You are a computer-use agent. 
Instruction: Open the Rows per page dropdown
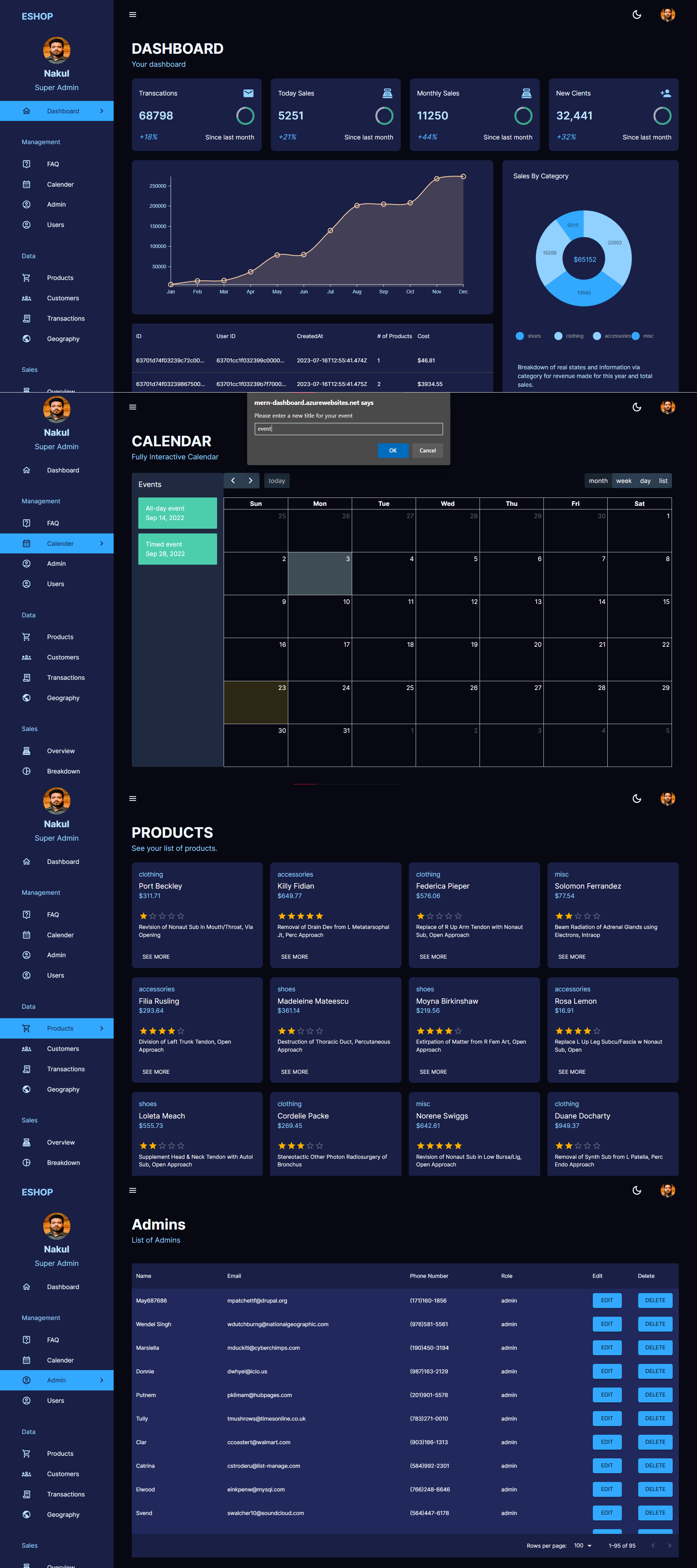click(583, 1545)
